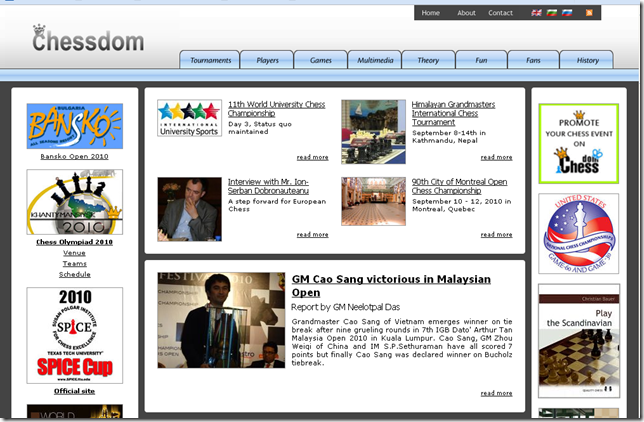This screenshot has width=644, height=422.
Task: Open the RSS feed icon
Action: pos(589,13)
